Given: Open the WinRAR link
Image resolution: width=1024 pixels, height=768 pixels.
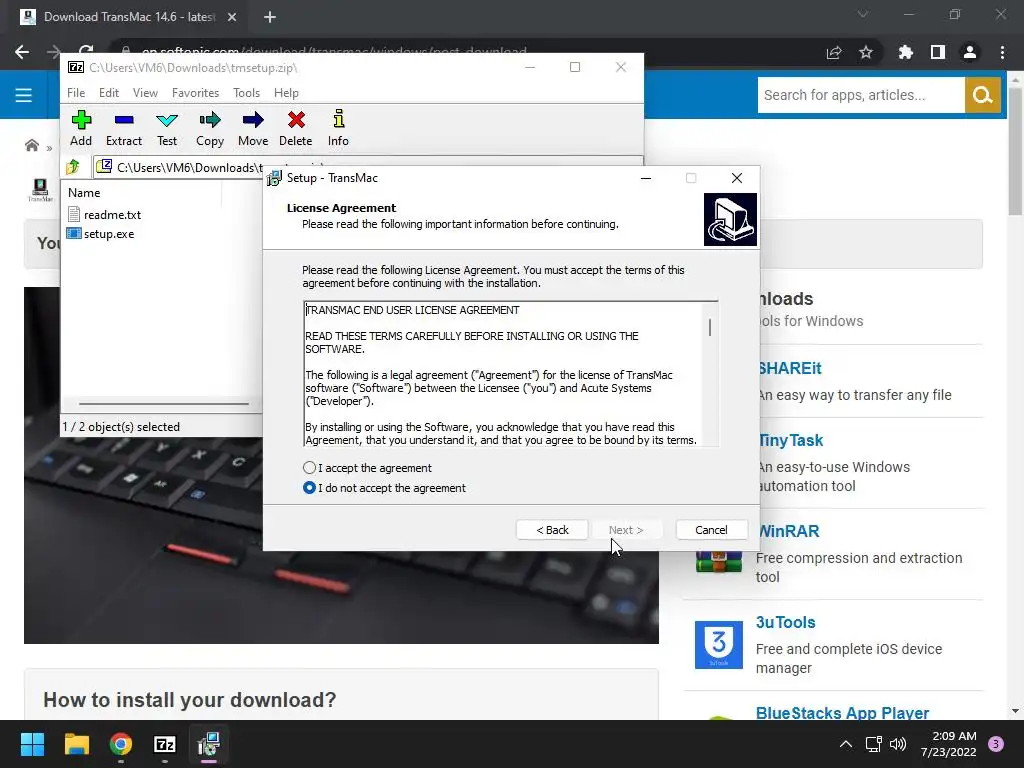Looking at the screenshot, I should (x=788, y=531).
